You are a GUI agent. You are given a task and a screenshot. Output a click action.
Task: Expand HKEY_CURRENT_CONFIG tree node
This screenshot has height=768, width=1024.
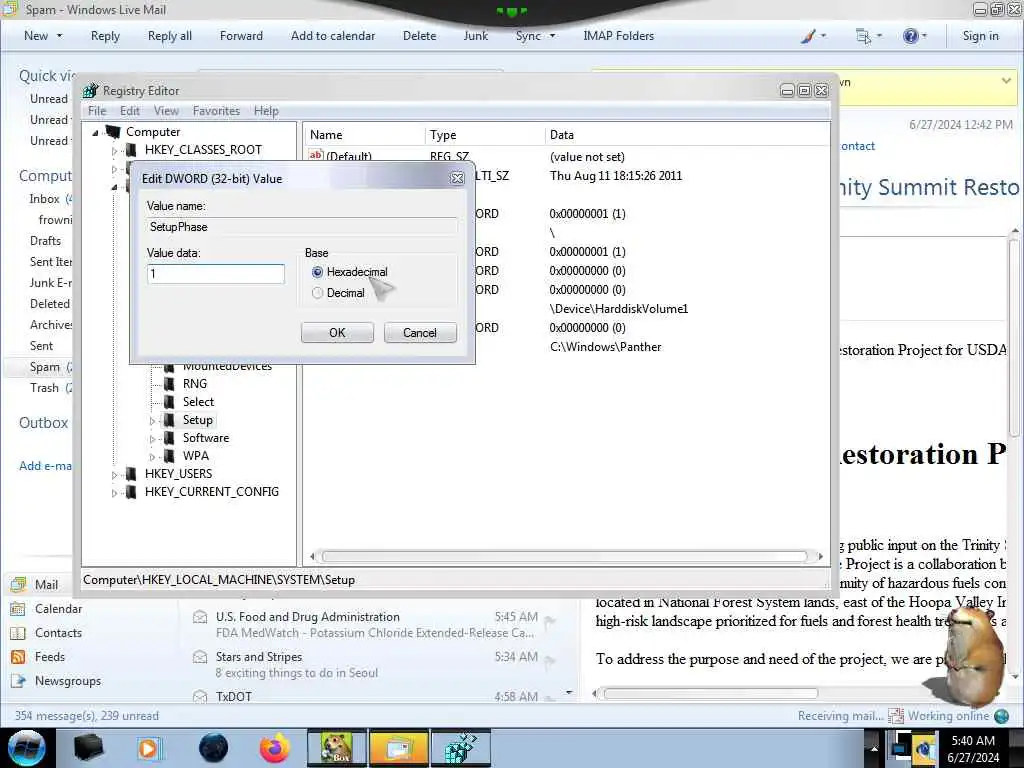click(114, 493)
